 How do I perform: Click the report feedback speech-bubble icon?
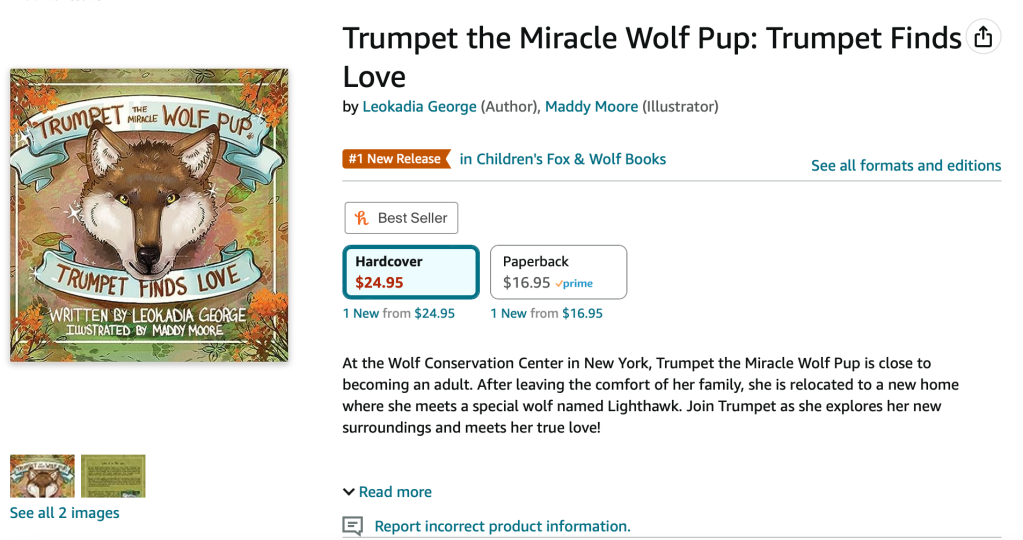pyautogui.click(x=352, y=526)
